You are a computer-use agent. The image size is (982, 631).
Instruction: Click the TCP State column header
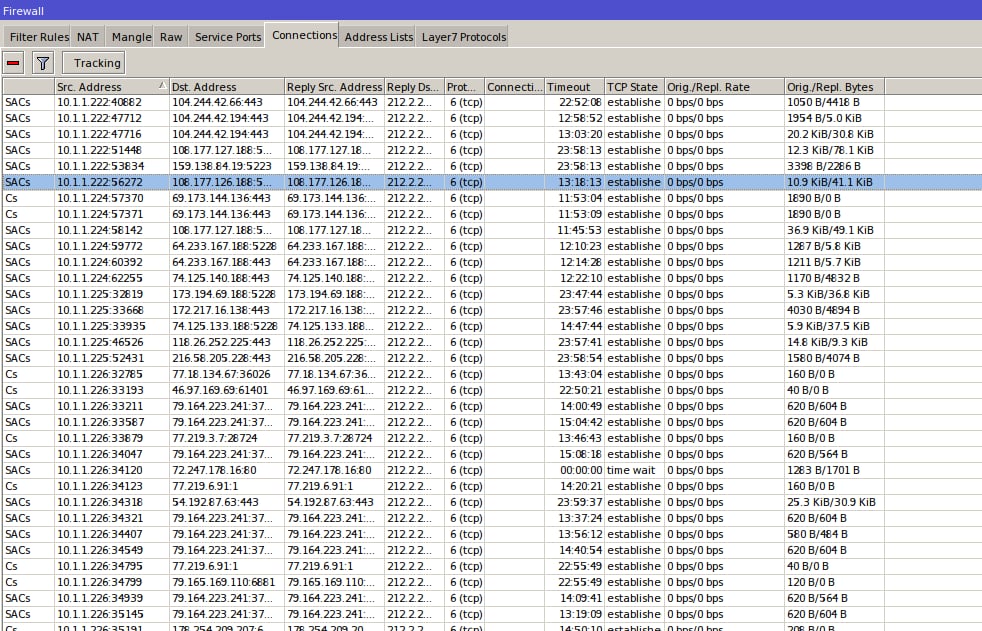pyautogui.click(x=634, y=86)
